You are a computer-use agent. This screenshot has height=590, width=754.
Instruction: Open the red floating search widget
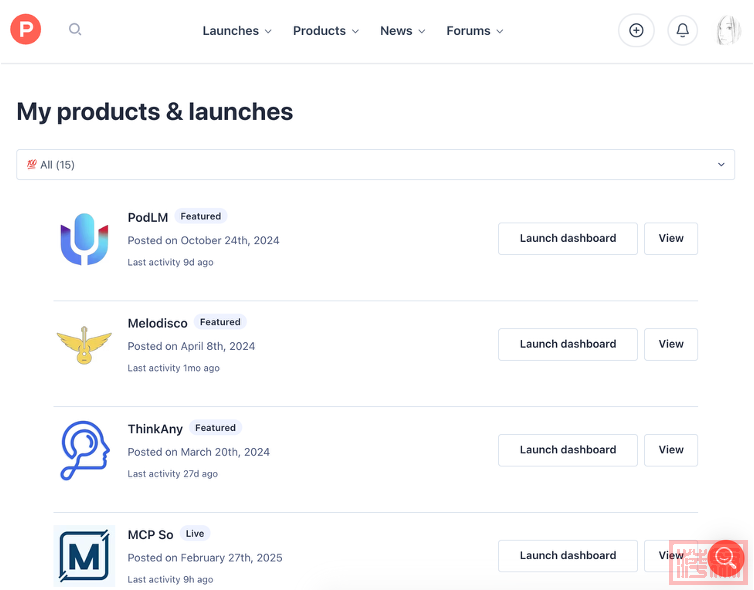[x=726, y=559]
